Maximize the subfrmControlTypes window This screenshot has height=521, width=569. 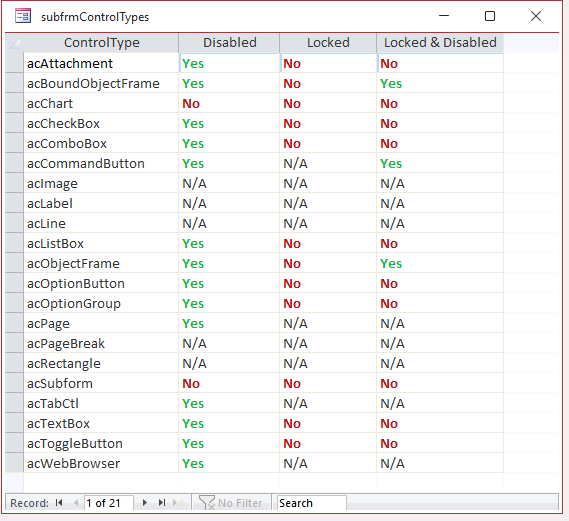pos(490,16)
